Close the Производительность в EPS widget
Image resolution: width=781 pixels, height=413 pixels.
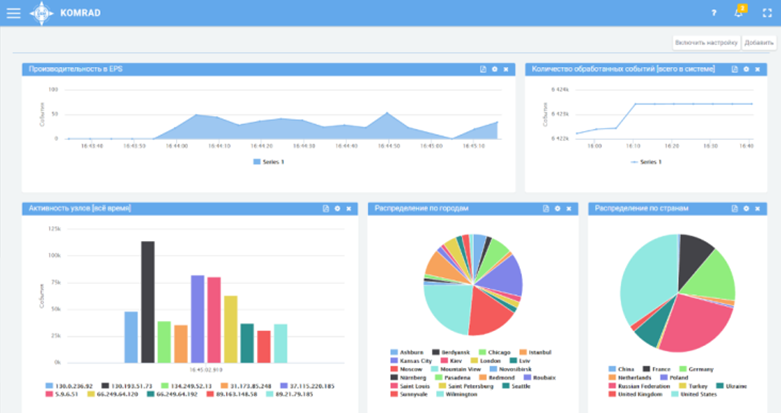(506, 69)
